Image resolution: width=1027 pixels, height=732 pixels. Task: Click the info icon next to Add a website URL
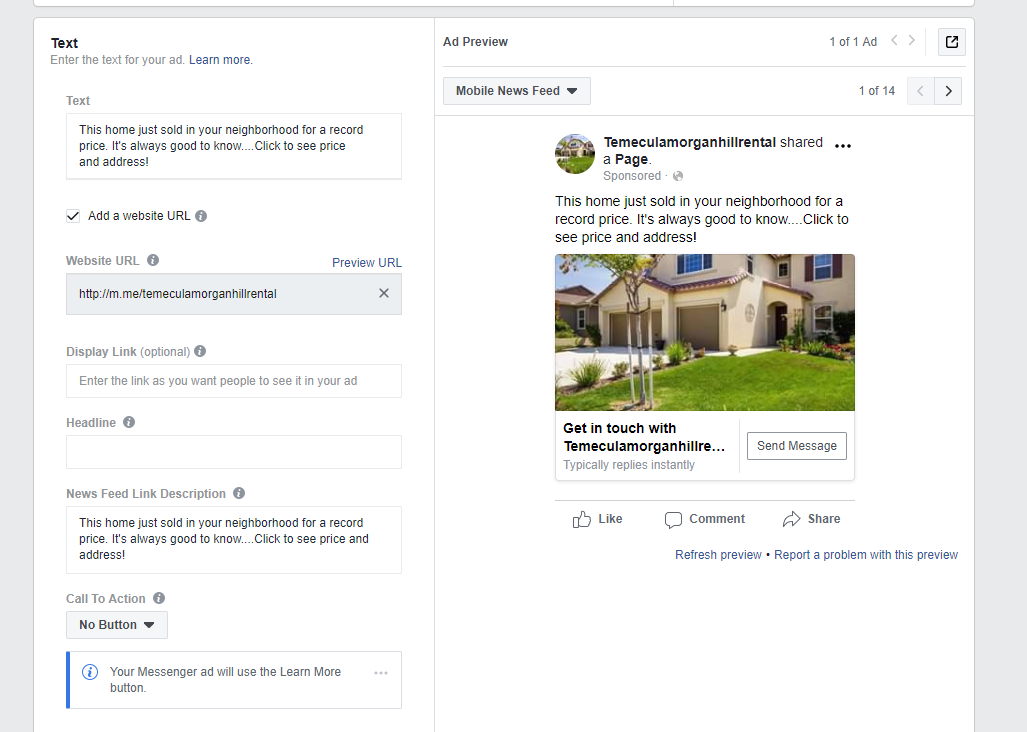point(201,216)
